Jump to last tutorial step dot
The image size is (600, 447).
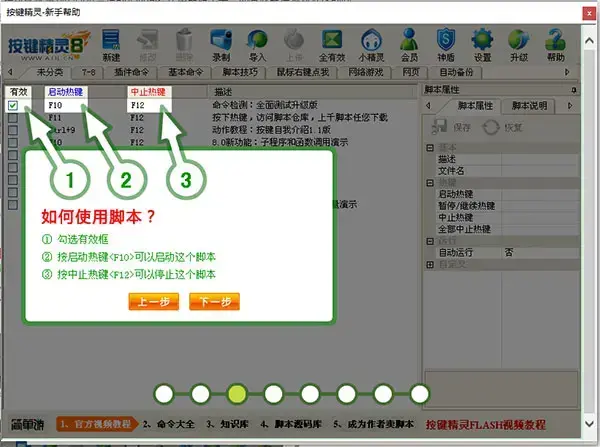(x=420, y=394)
